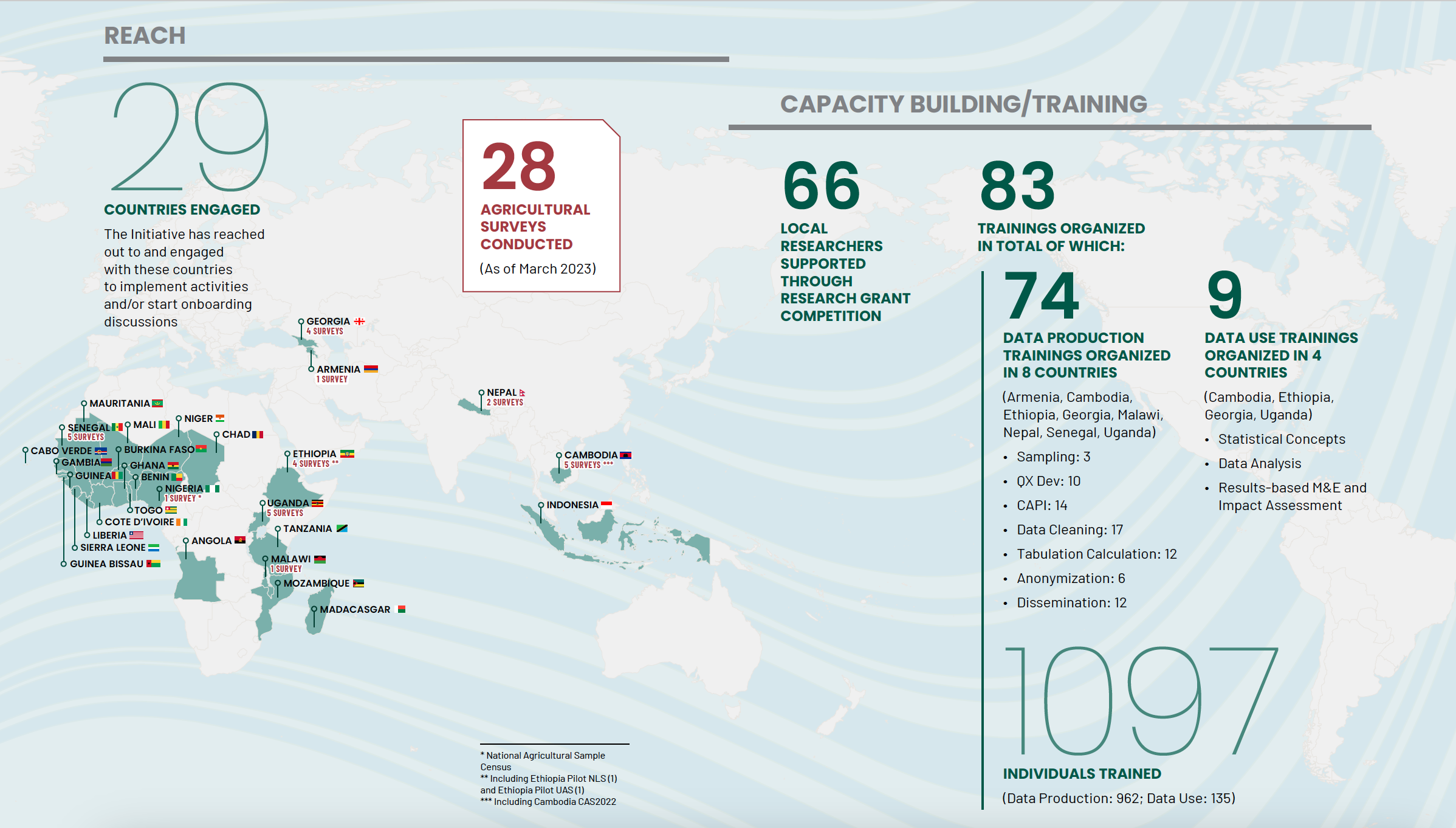Viewport: 1456px width, 828px height.
Task: Click the Senegal '5 SURVEYS' label
Action: click(x=86, y=437)
